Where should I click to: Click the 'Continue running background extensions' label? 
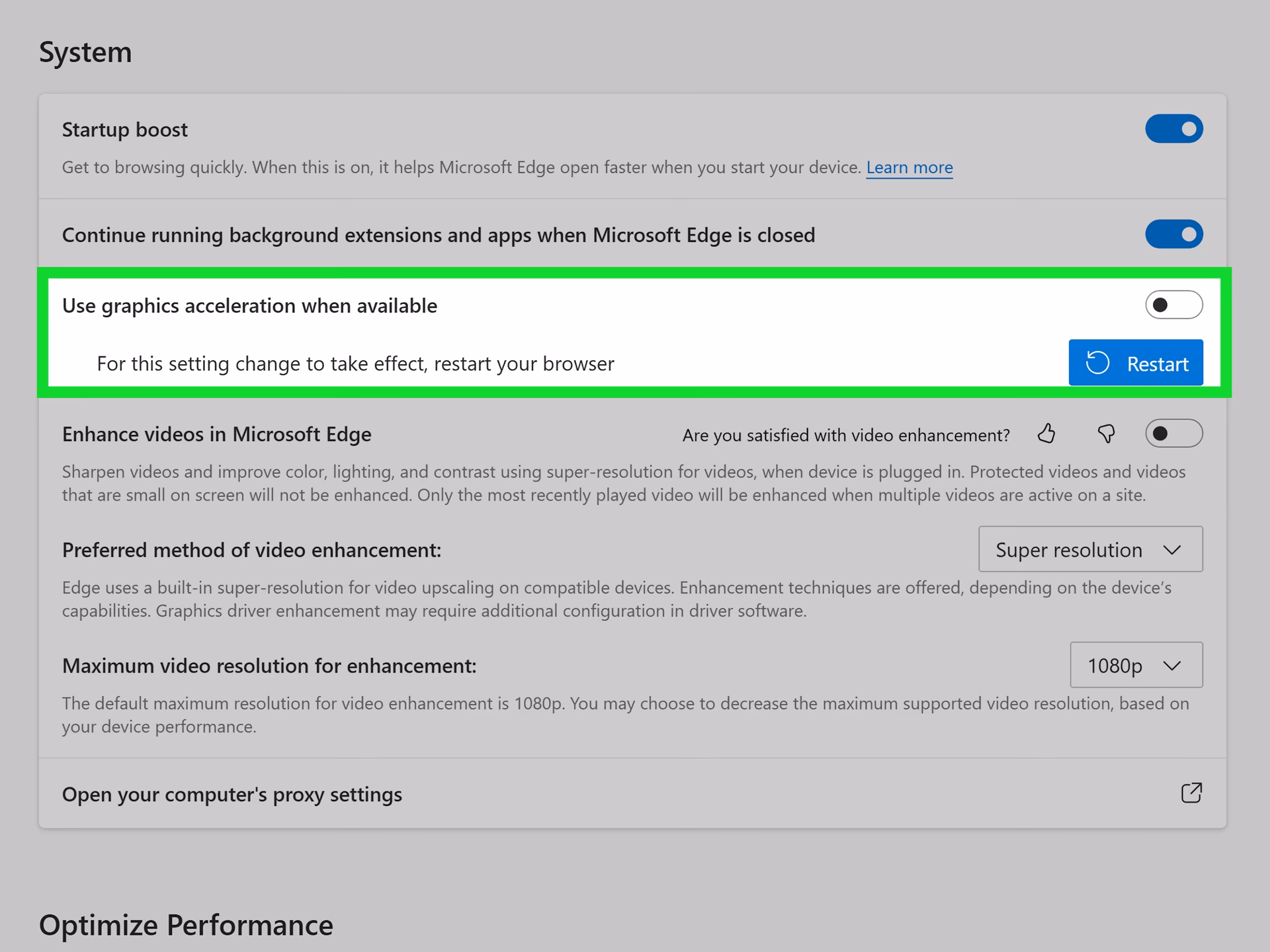coord(439,235)
